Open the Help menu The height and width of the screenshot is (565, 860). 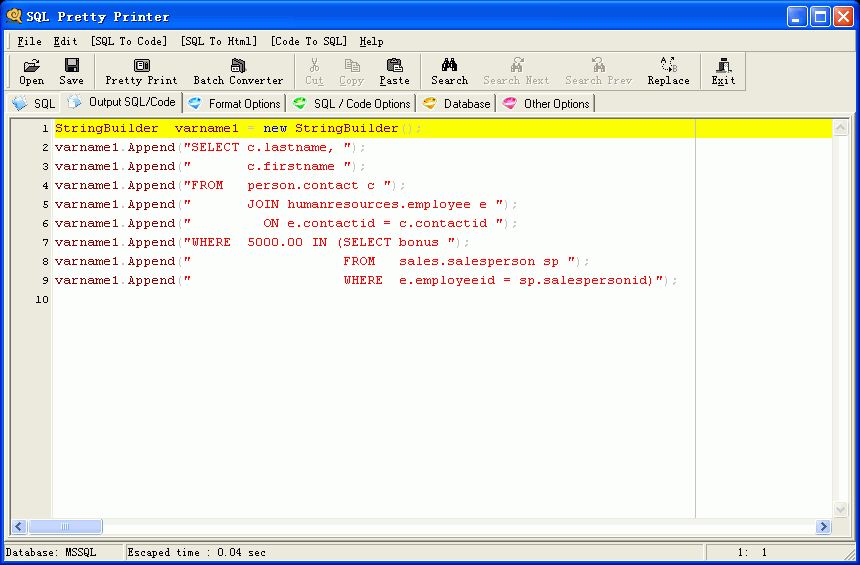pos(371,41)
